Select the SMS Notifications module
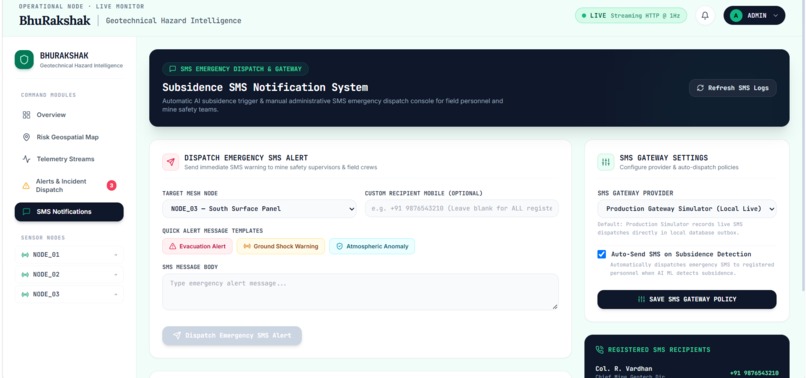This screenshot has height=378, width=806. (x=69, y=212)
